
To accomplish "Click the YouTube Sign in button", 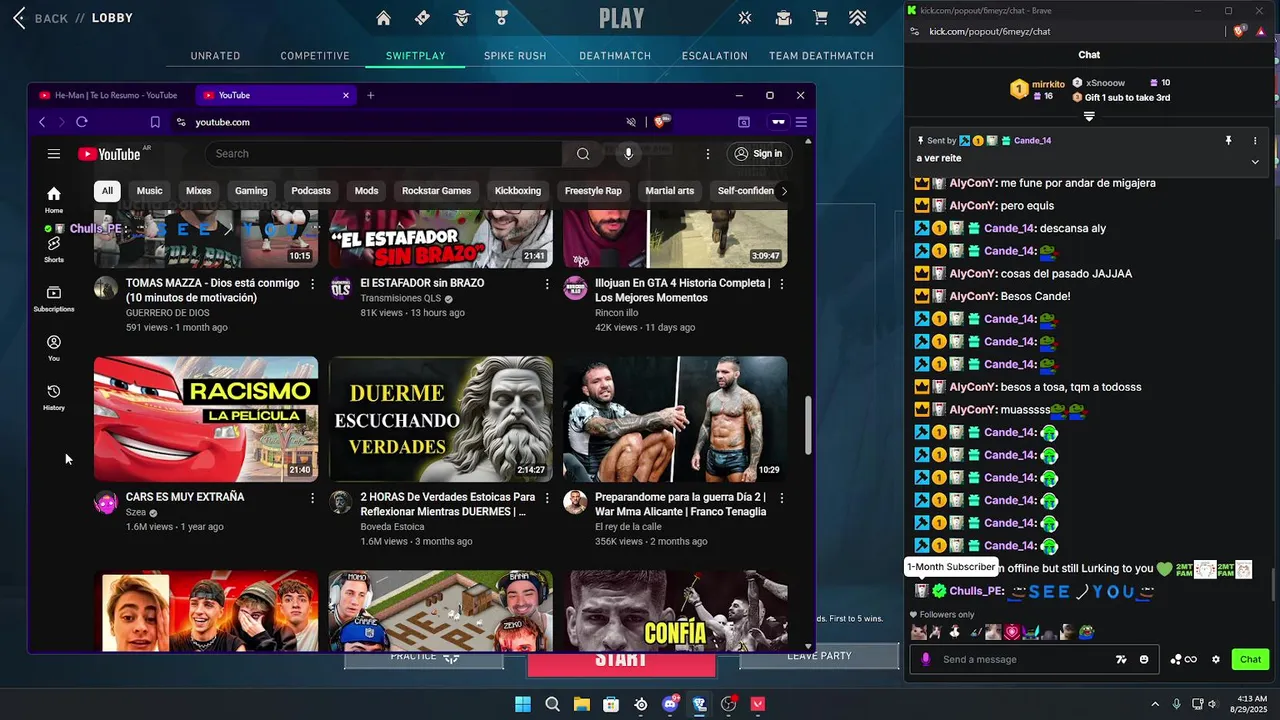I will (758, 154).
